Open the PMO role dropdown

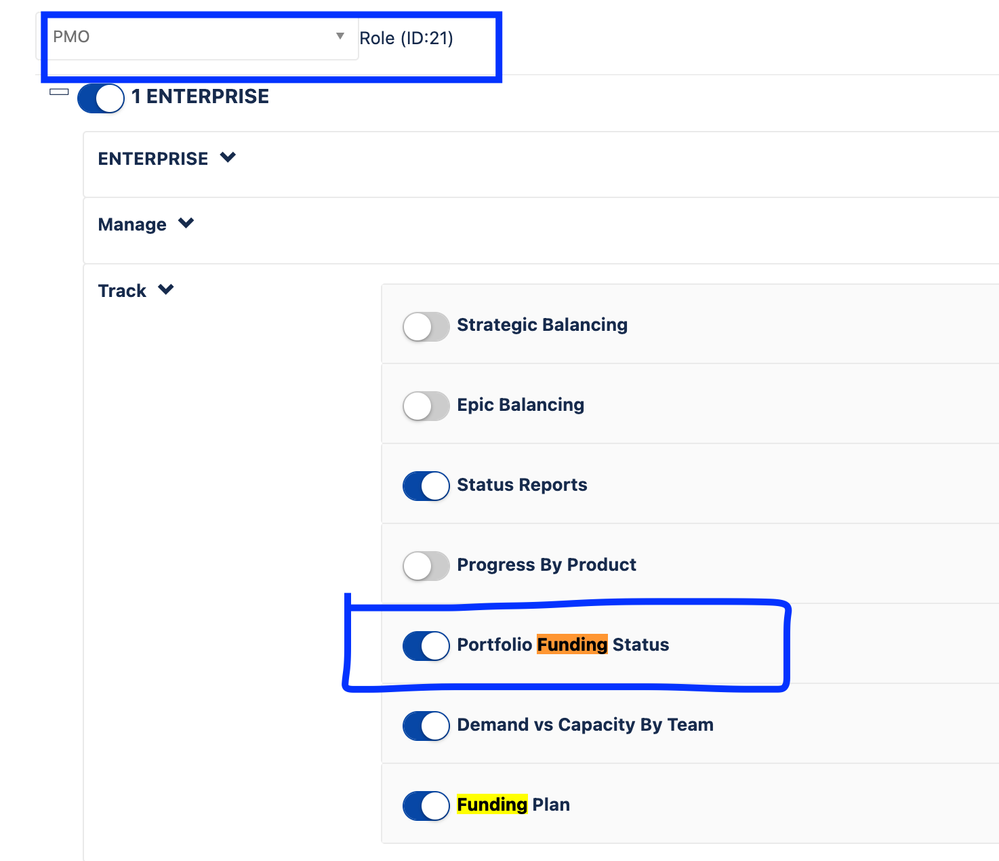[x=198, y=37]
